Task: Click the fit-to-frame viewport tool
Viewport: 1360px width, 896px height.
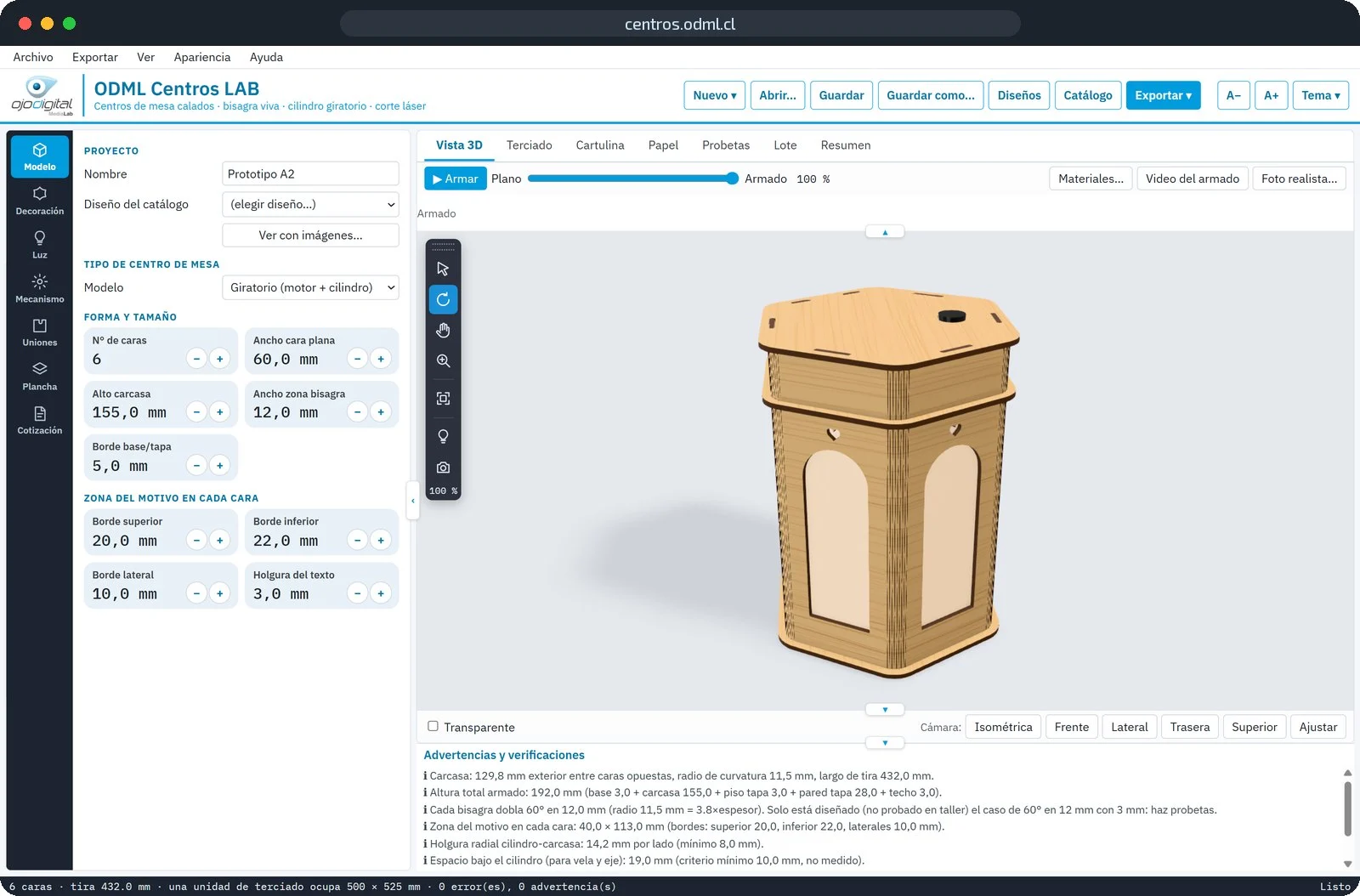Action: [x=443, y=399]
